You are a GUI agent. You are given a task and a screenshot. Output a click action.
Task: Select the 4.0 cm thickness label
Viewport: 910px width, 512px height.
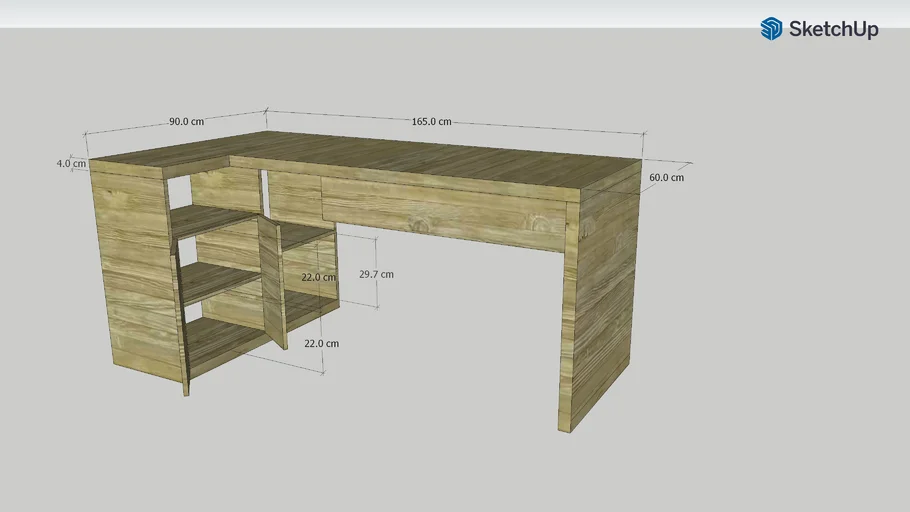71,163
